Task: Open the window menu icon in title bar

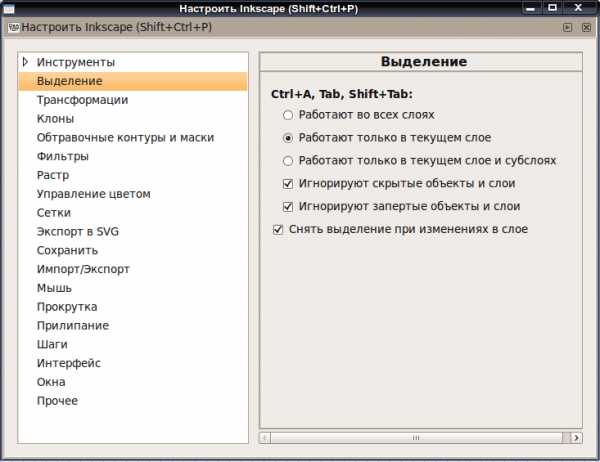Action: [8, 8]
